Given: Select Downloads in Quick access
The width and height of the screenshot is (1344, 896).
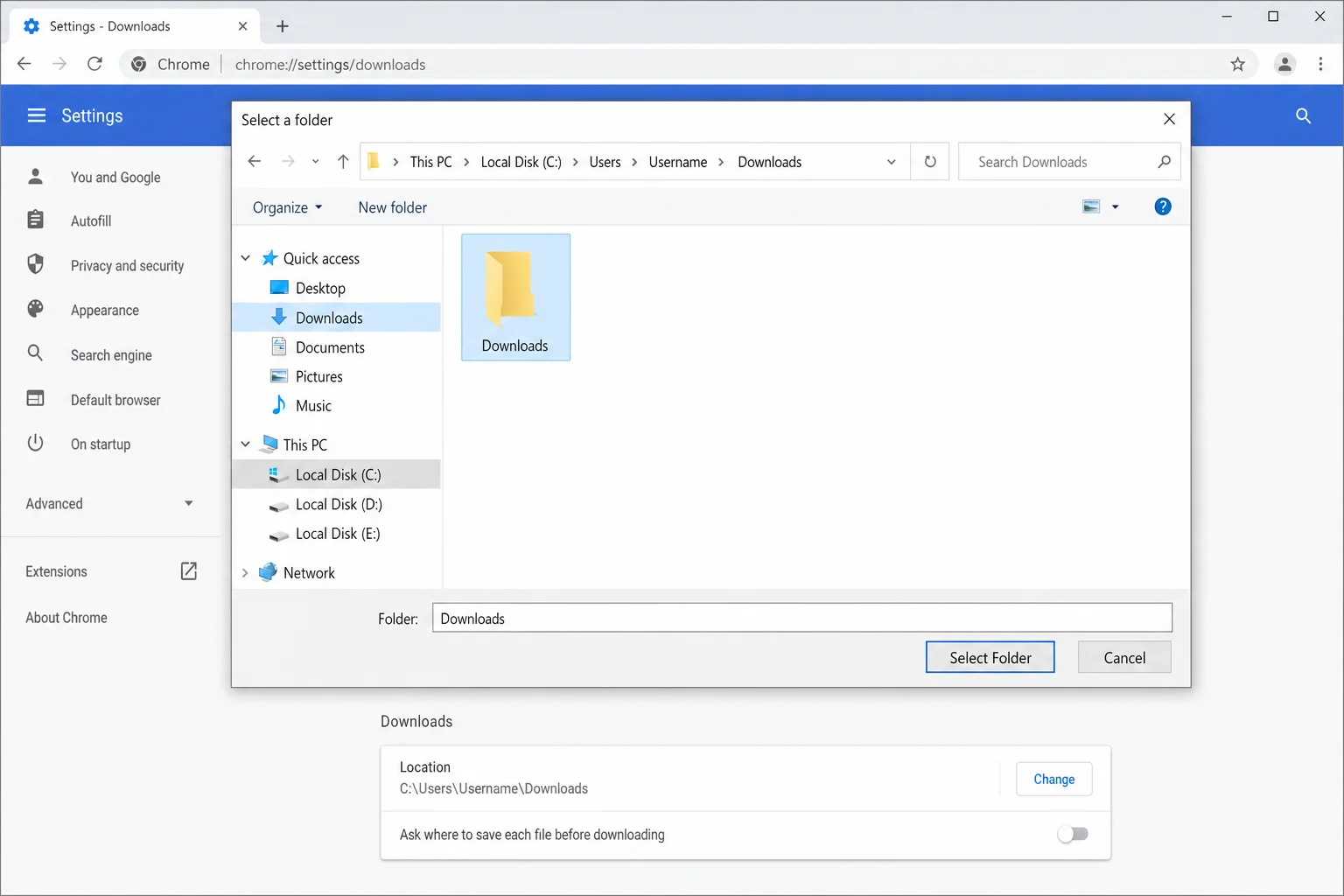Looking at the screenshot, I should coord(337,318).
